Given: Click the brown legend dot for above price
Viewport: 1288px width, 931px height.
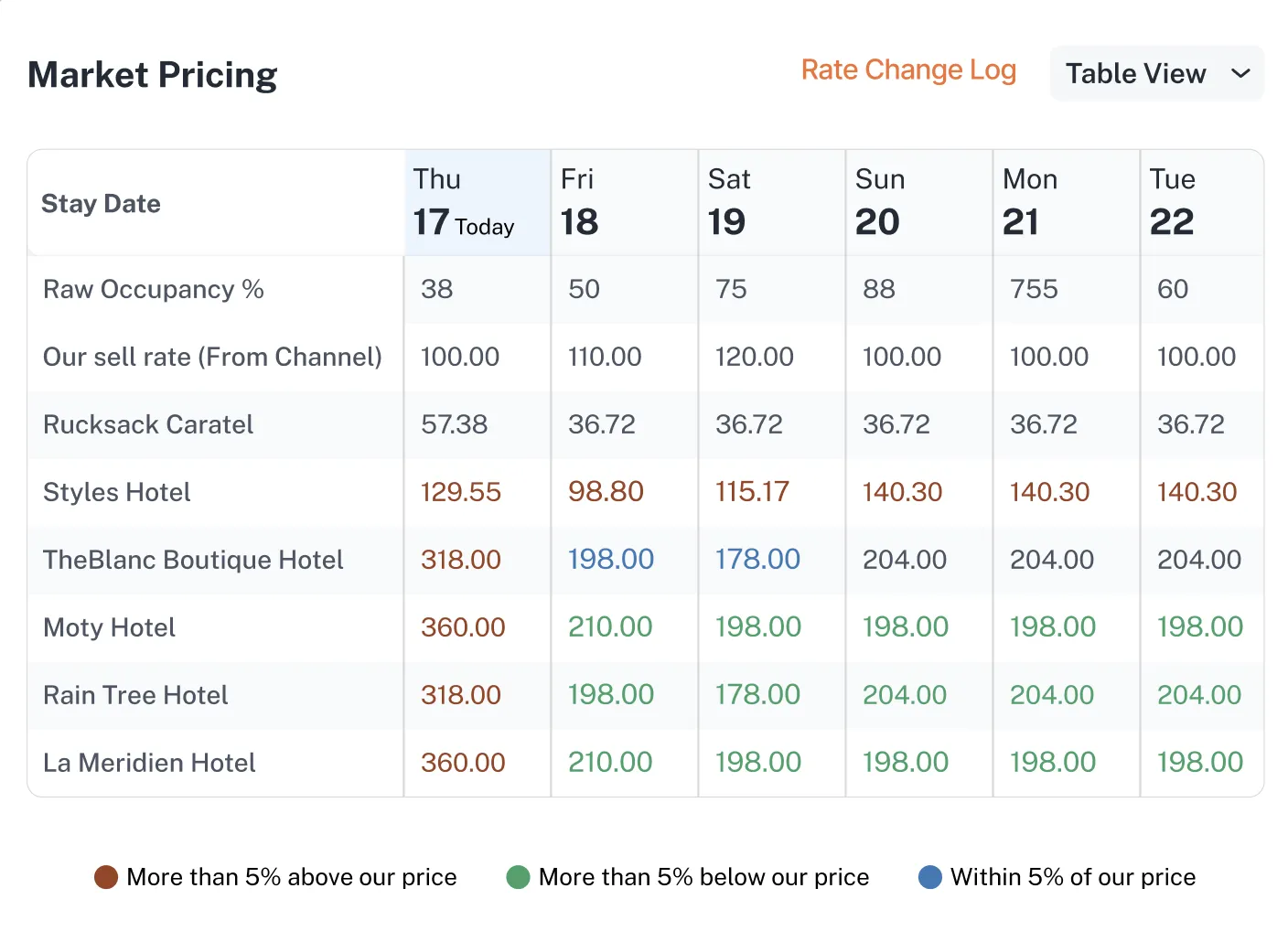Looking at the screenshot, I should 107,876.
